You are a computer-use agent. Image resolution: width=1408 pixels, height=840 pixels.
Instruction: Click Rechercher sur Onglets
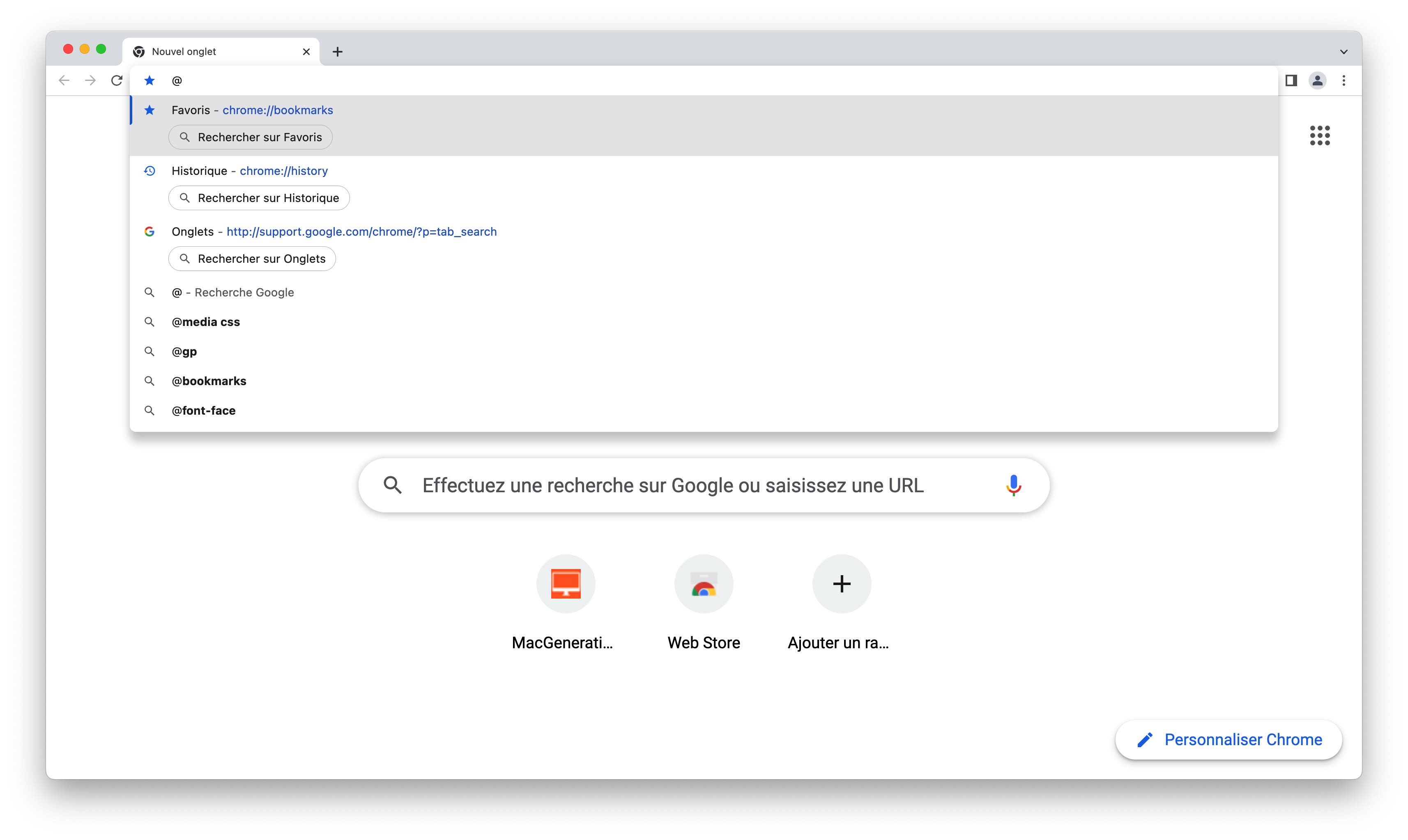point(251,259)
